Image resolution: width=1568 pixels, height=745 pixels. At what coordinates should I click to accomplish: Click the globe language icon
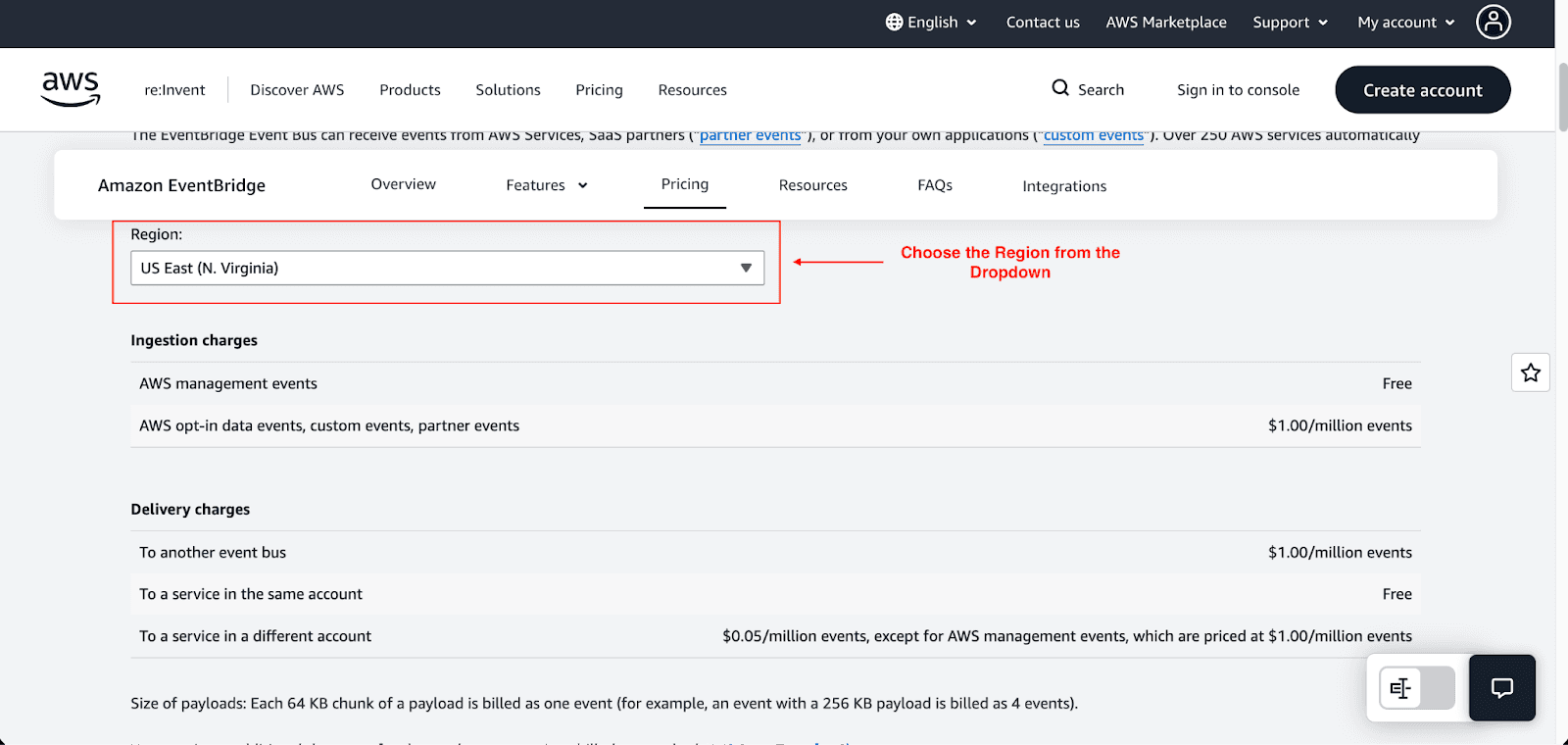[894, 22]
